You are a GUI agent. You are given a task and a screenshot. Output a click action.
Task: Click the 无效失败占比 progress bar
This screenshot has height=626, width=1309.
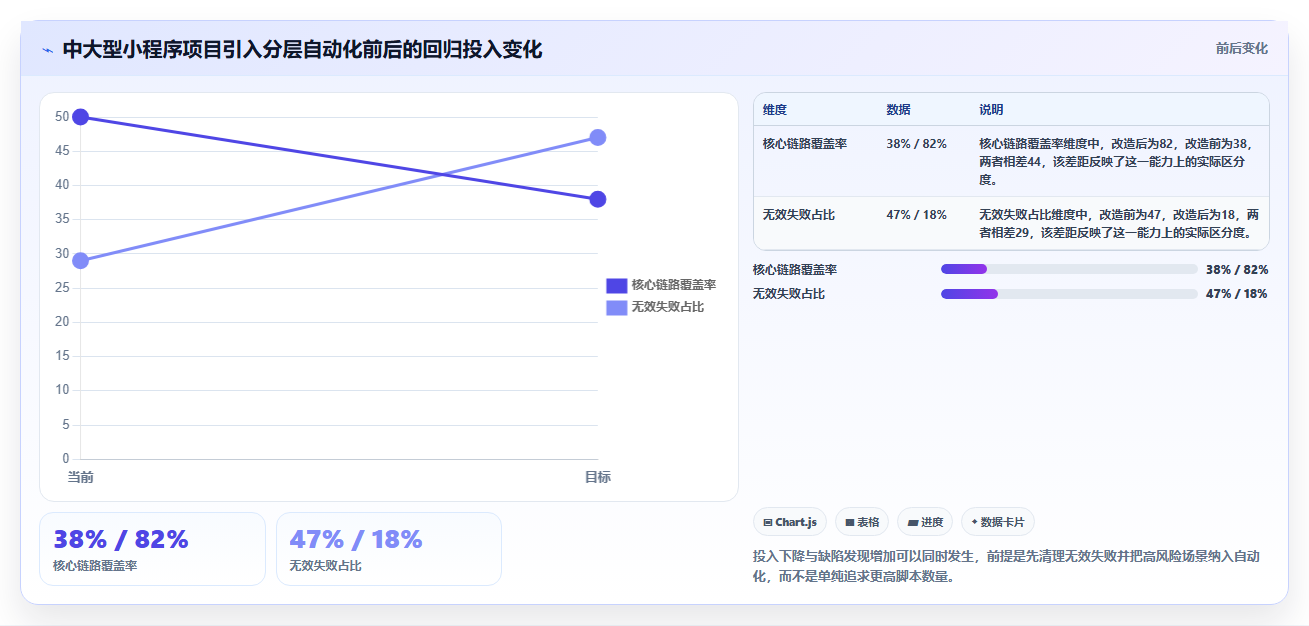1069,294
